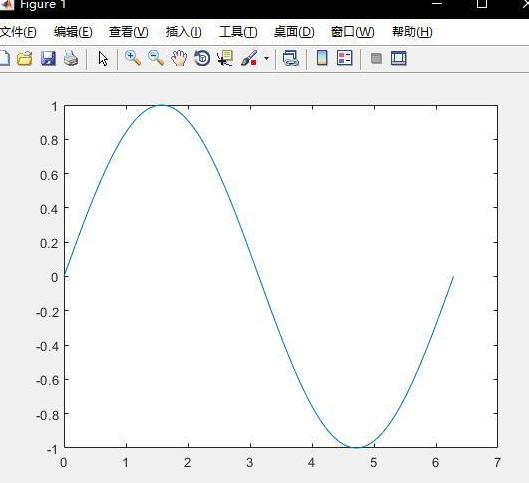Open the 窗口(W) menu
The width and height of the screenshot is (529, 483).
(x=353, y=32)
